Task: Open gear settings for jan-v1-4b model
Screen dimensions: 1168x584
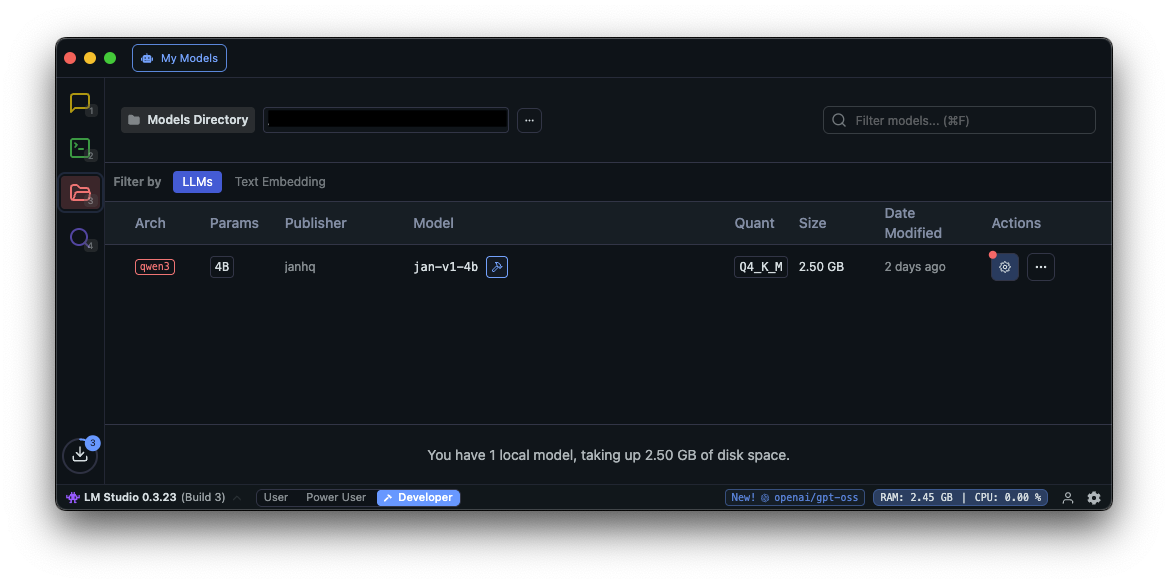Action: pos(1004,267)
